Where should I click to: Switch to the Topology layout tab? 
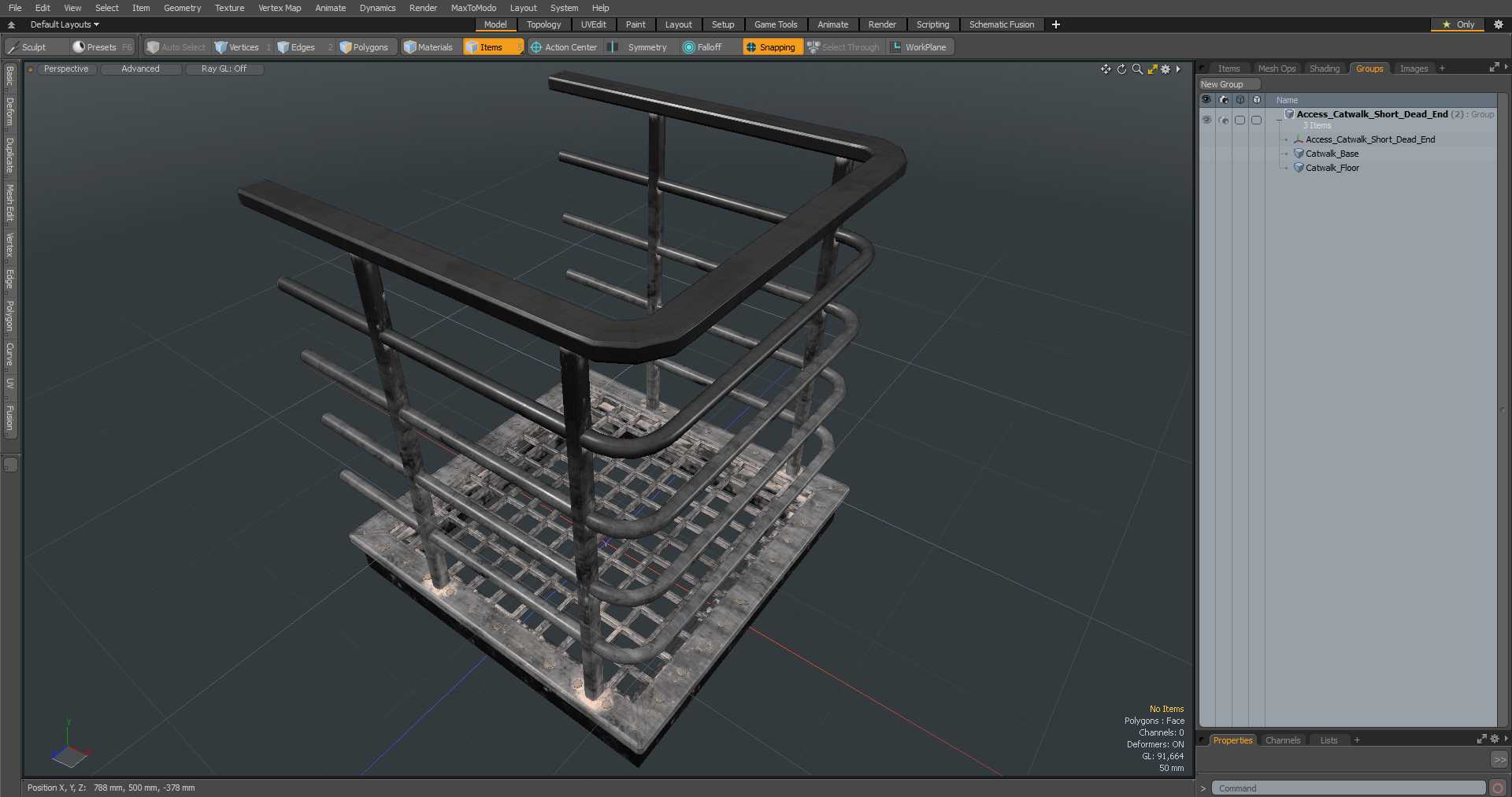pos(543,24)
